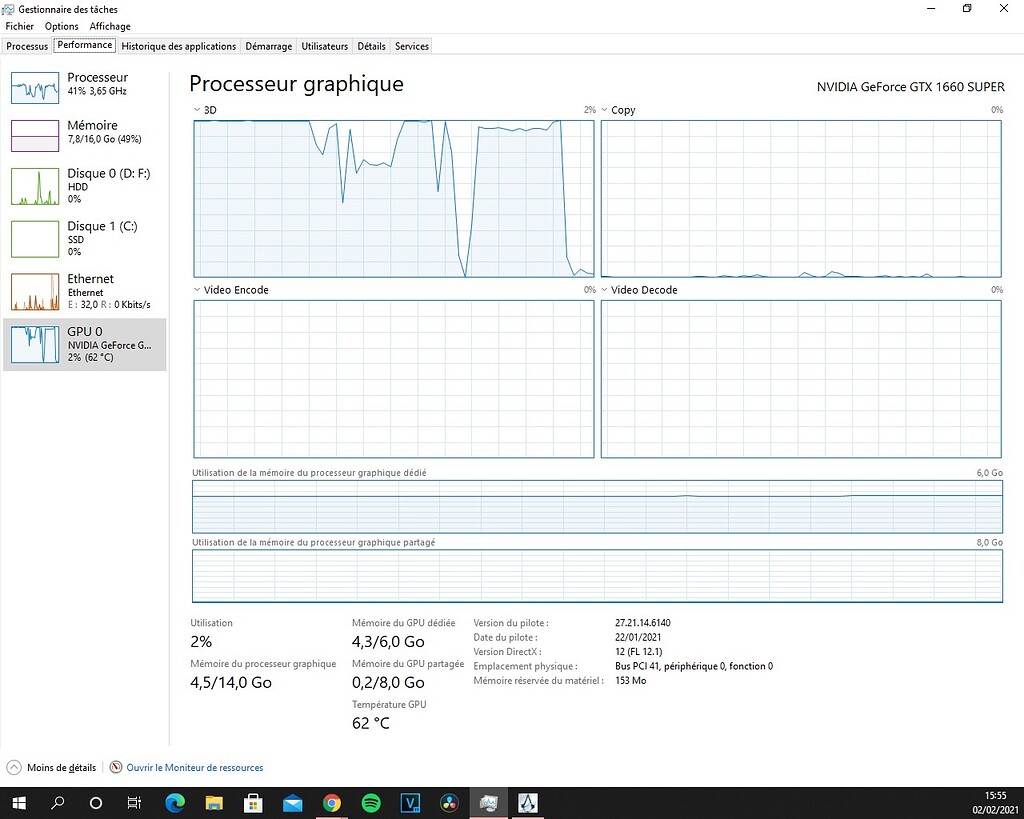The image size is (1024, 819).
Task: Open the Affichage menu
Action: (x=110, y=26)
